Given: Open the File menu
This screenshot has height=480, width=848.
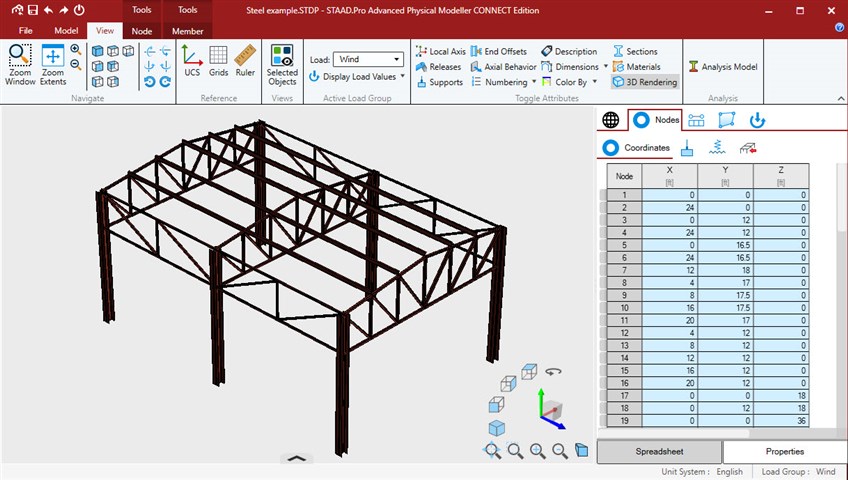Looking at the screenshot, I should click(x=25, y=31).
